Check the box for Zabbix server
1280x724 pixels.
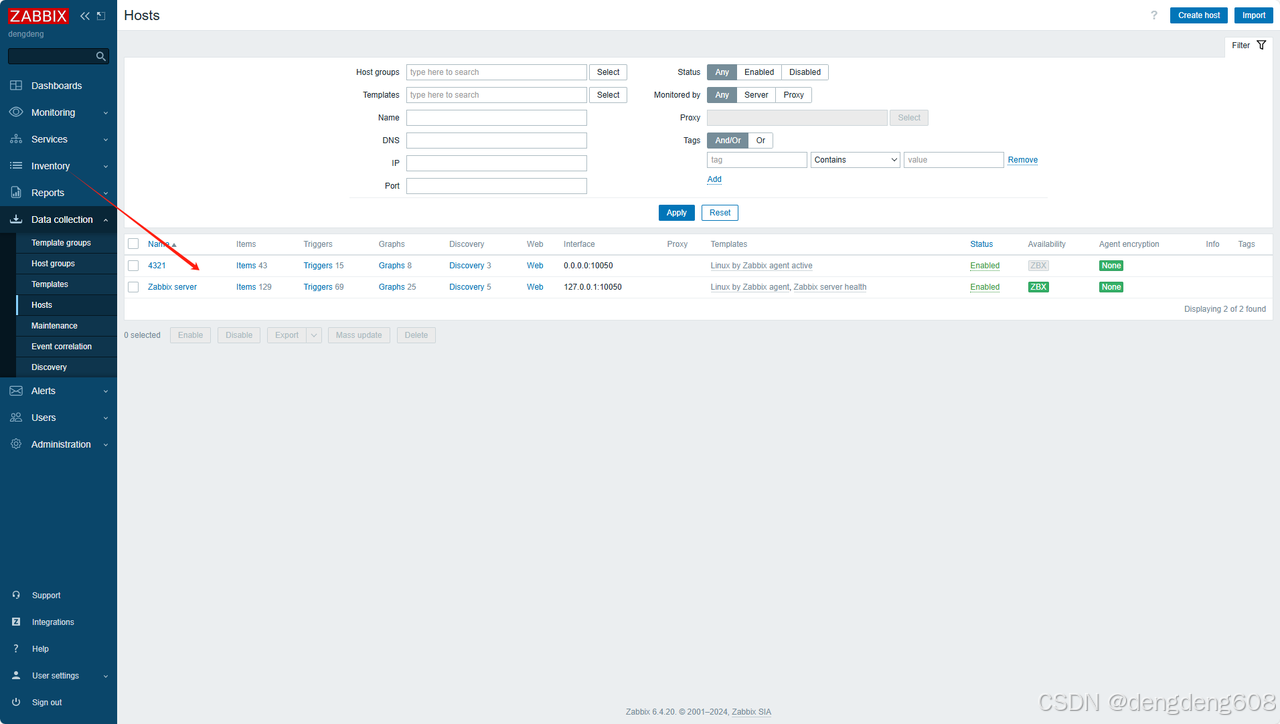pyautogui.click(x=133, y=287)
